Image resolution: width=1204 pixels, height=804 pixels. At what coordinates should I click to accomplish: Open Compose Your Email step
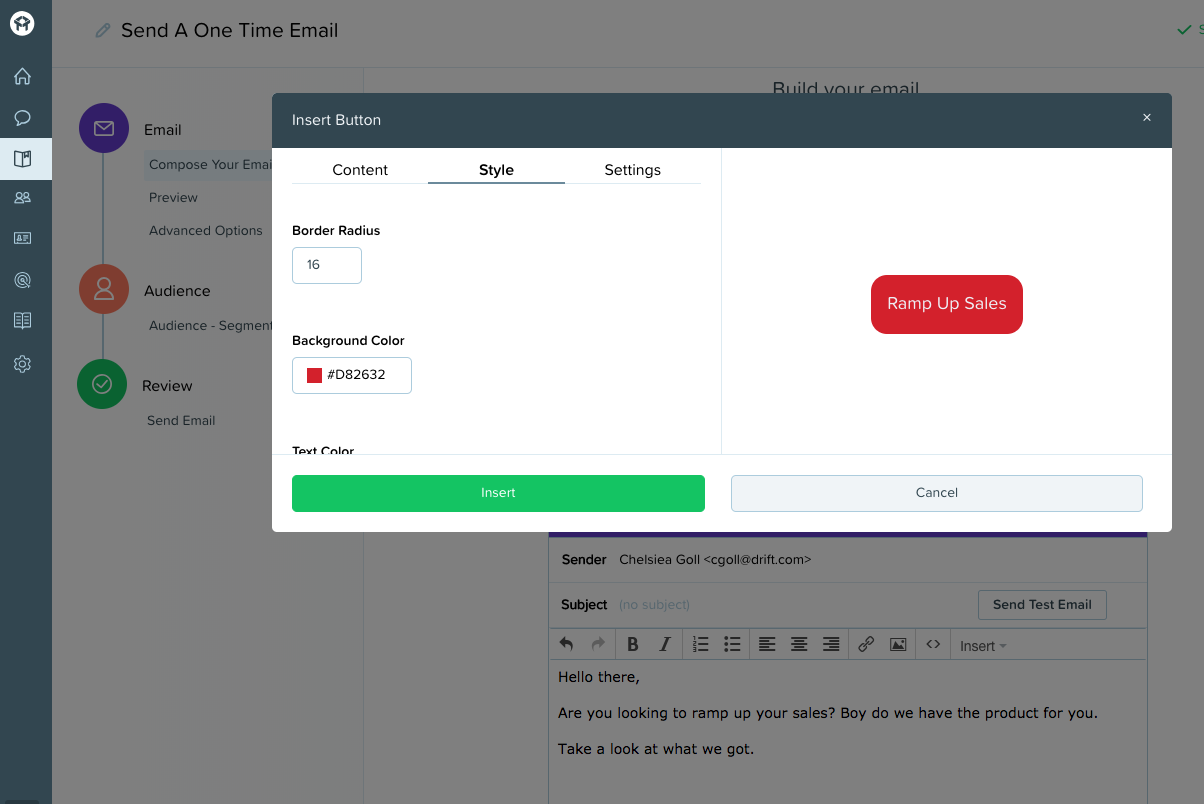click(211, 164)
